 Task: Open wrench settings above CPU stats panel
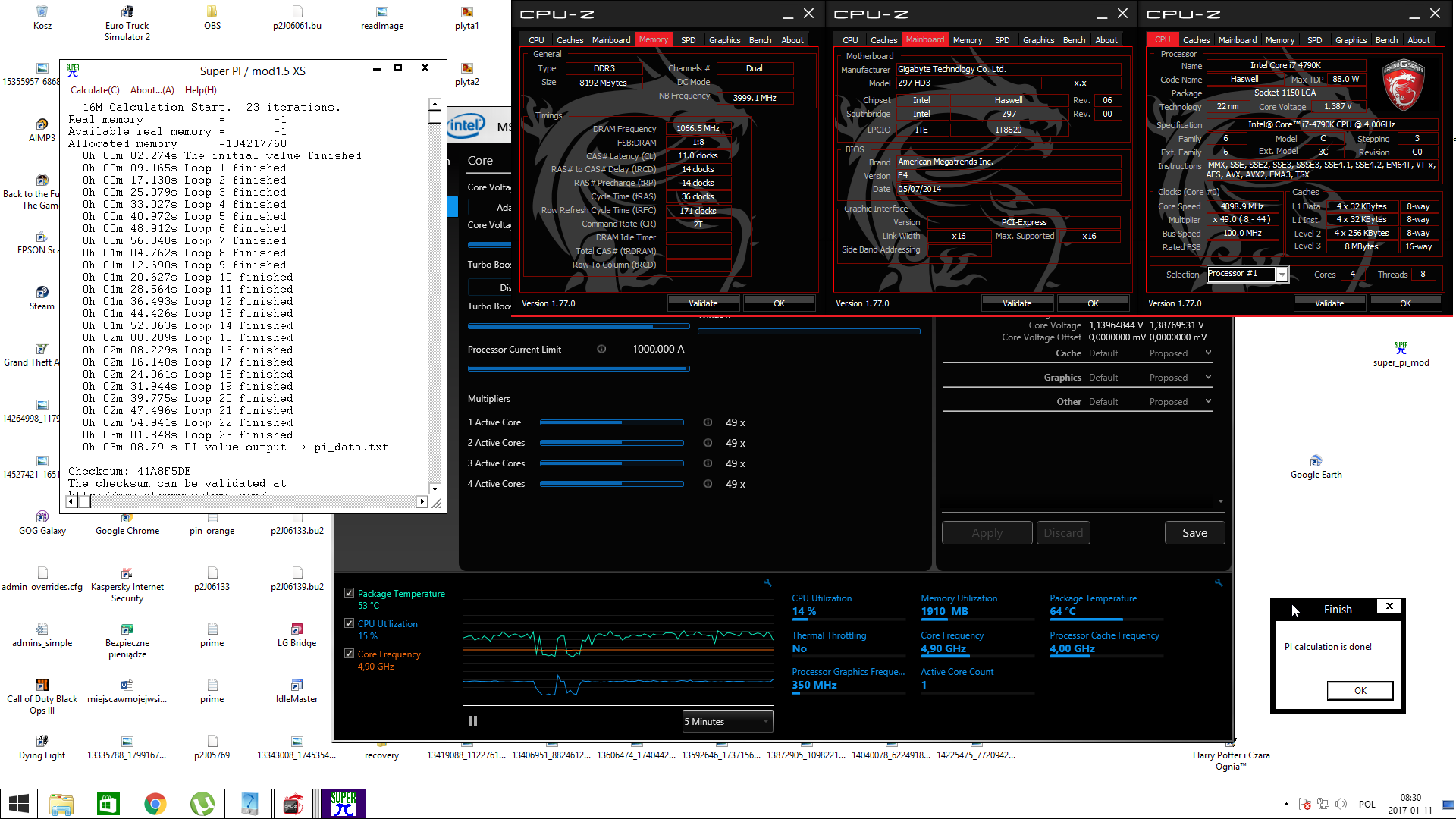tap(1219, 582)
